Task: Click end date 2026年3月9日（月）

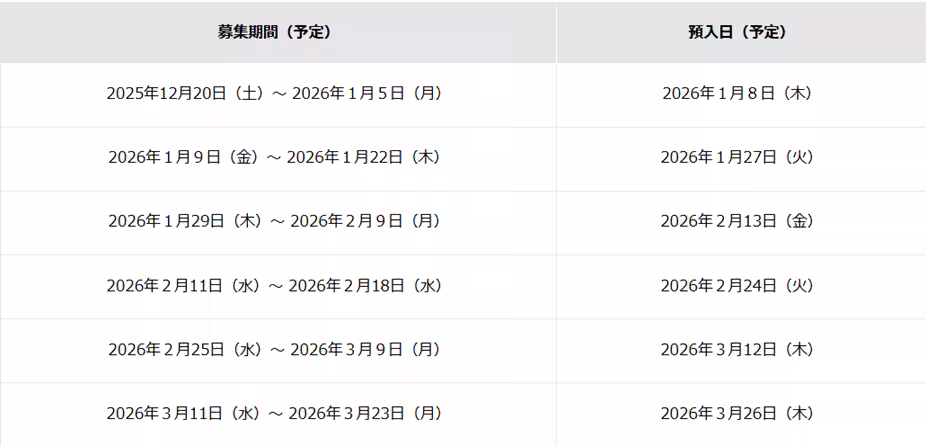Action: 366,350
